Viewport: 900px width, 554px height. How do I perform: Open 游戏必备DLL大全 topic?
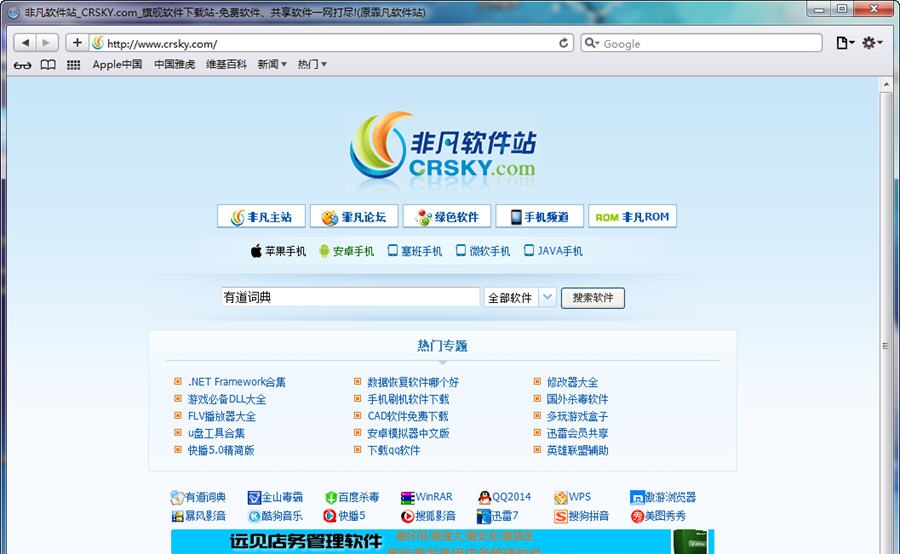tap(227, 399)
